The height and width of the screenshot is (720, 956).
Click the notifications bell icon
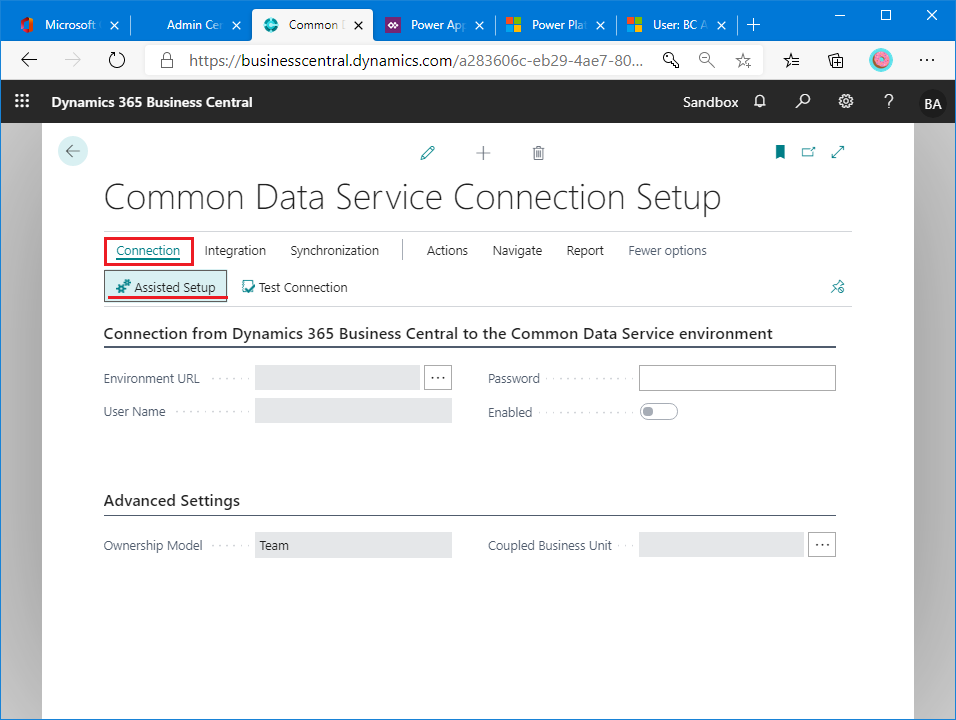[760, 102]
